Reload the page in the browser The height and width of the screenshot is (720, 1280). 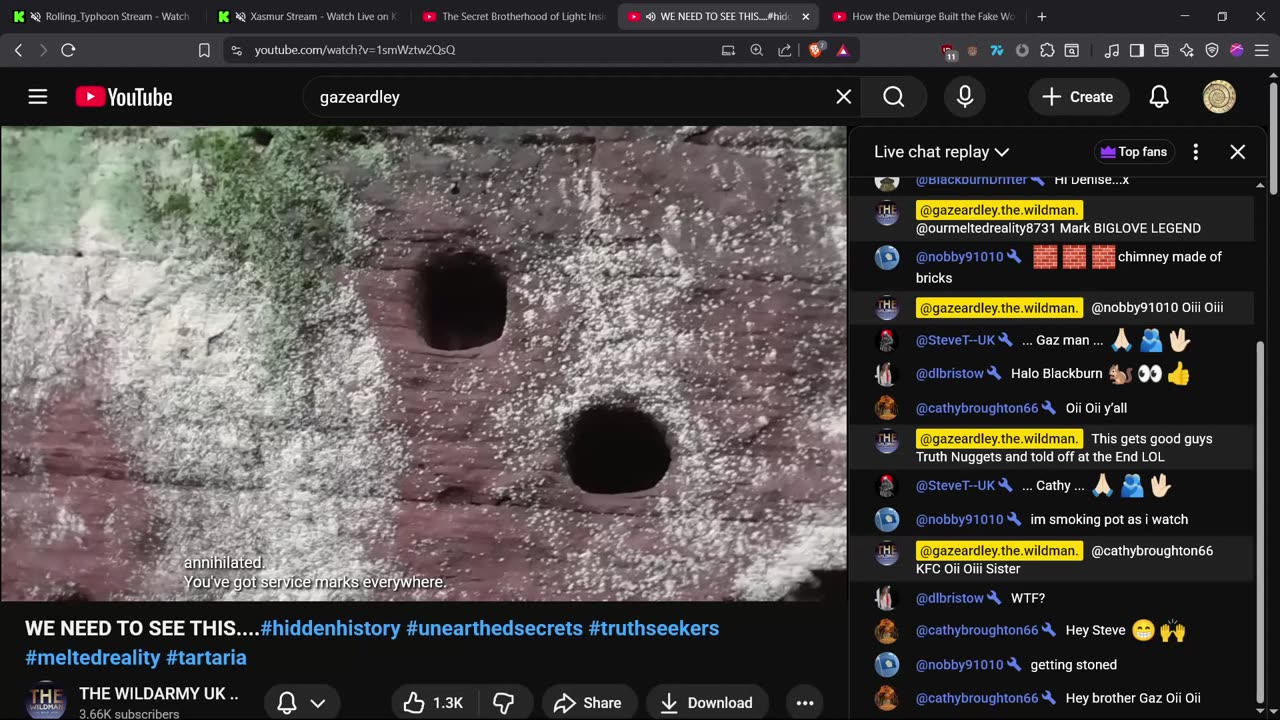pos(68,50)
